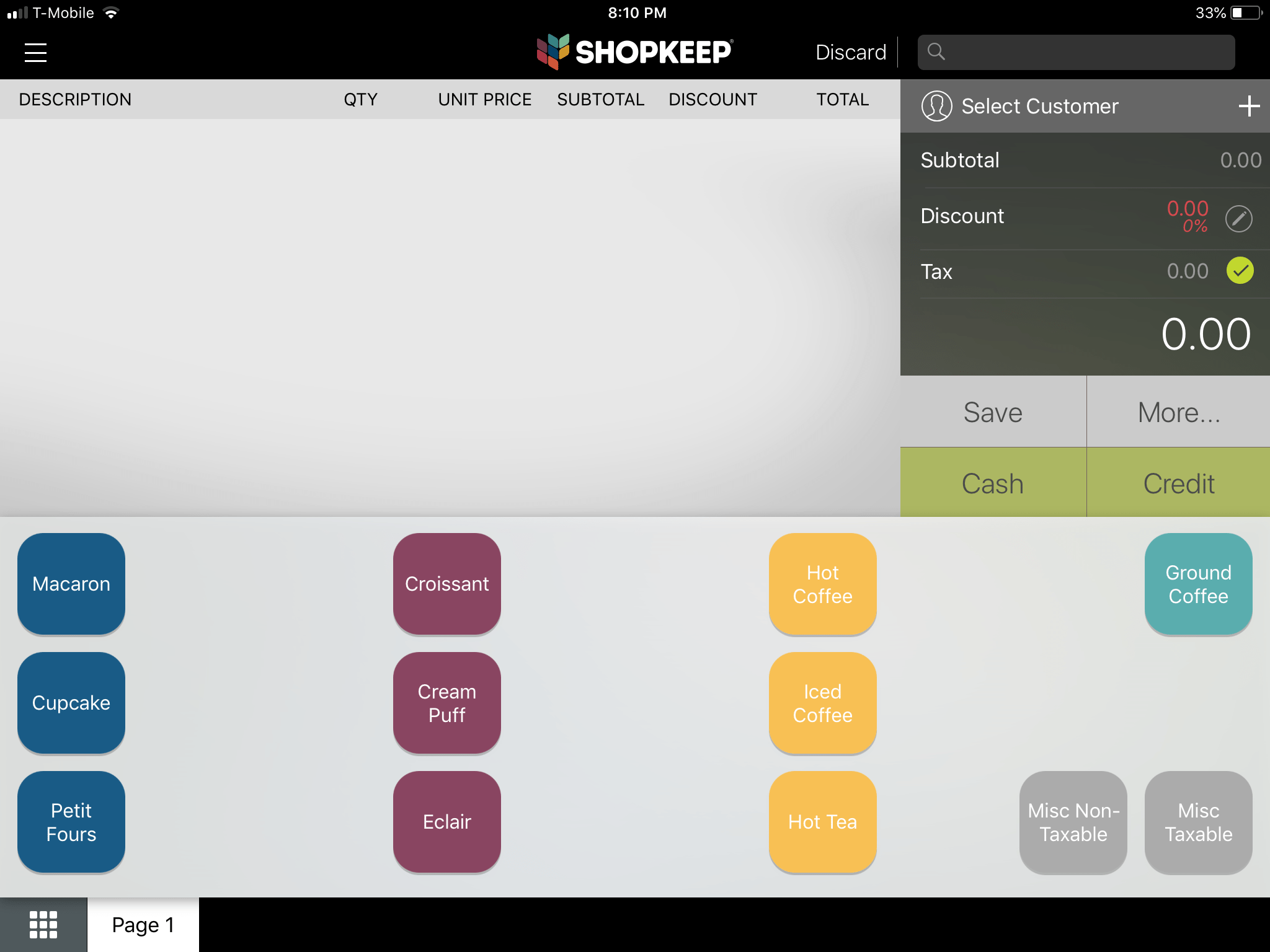Tap the Subtotal row

[1085, 160]
